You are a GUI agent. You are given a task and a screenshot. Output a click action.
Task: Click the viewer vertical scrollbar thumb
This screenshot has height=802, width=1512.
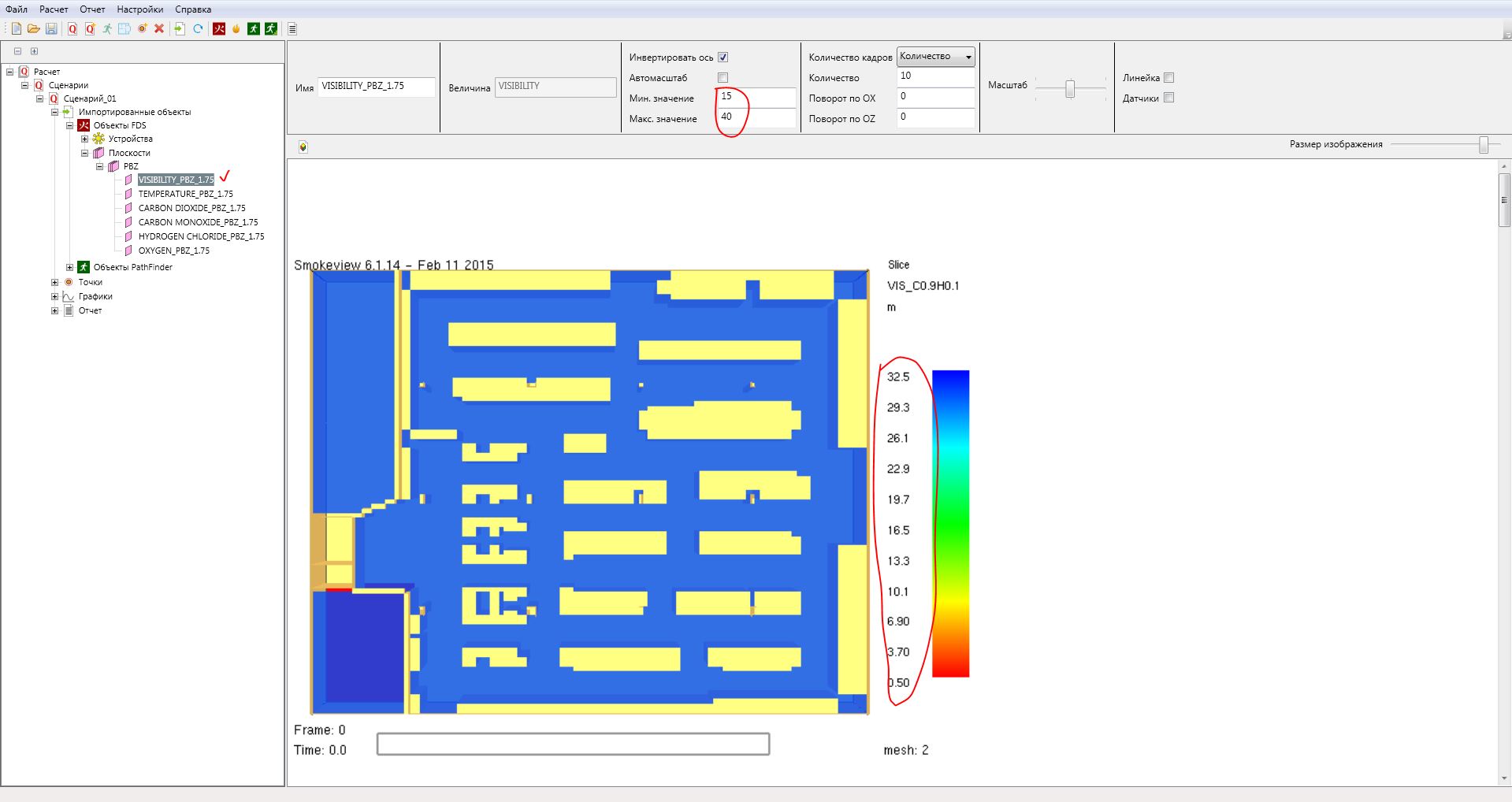click(1505, 201)
